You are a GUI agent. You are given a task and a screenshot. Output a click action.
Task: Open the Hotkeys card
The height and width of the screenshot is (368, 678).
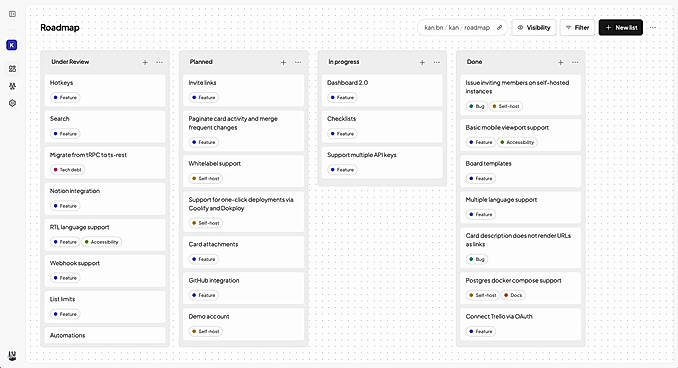point(105,90)
